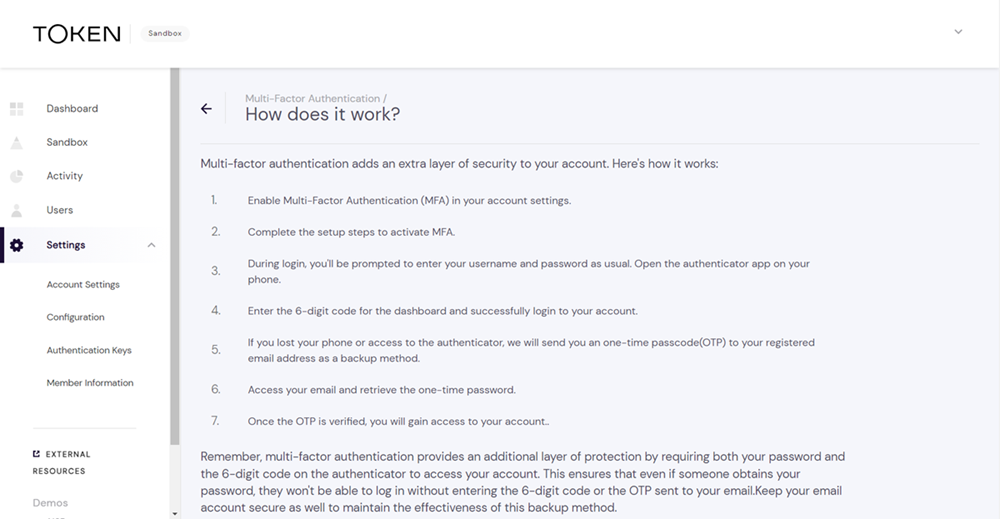Open Member Information page
The width and height of the screenshot is (1000, 519).
pyautogui.click(x=90, y=383)
